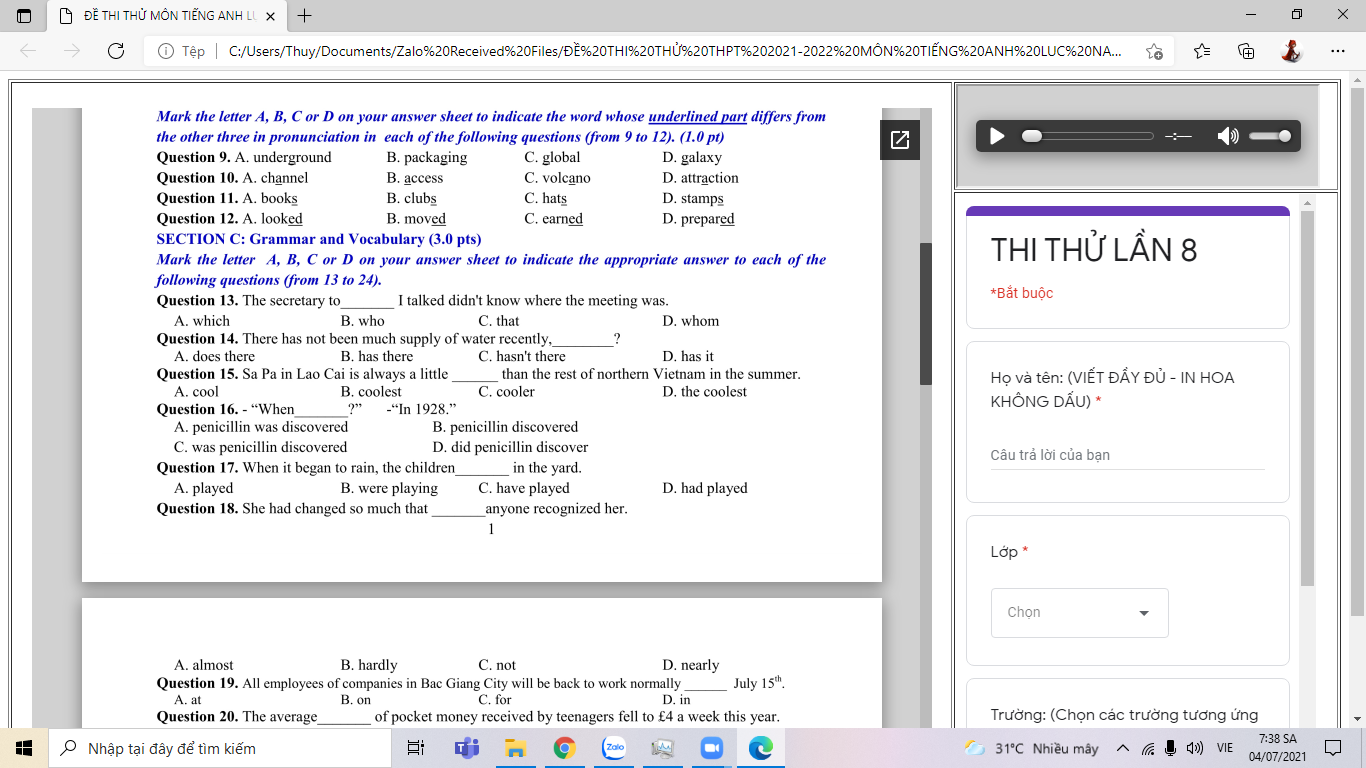This screenshot has height=768, width=1366.
Task: Click the 'Question 13.' text in the PDF
Action: point(197,300)
